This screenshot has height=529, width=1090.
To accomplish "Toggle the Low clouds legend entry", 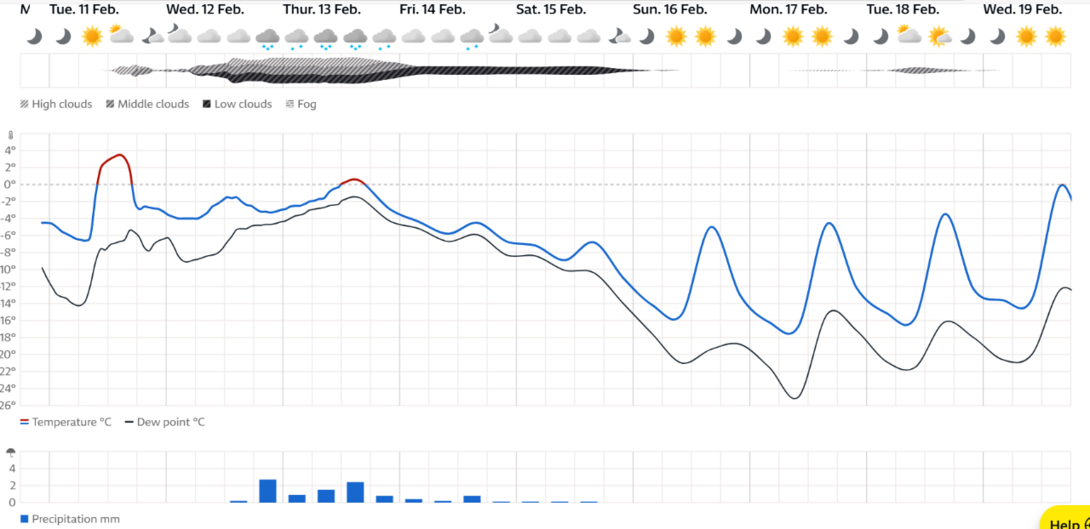I will click(x=237, y=104).
